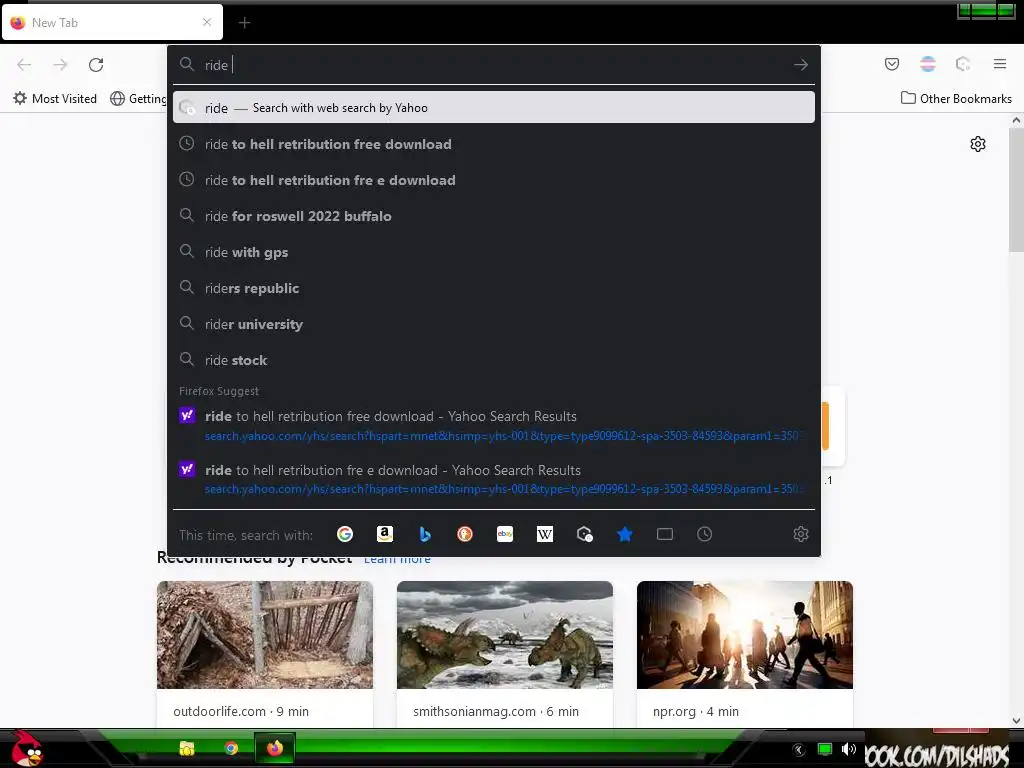Open smithsonianmag.com dinosaur article thumbnail

pyautogui.click(x=505, y=635)
